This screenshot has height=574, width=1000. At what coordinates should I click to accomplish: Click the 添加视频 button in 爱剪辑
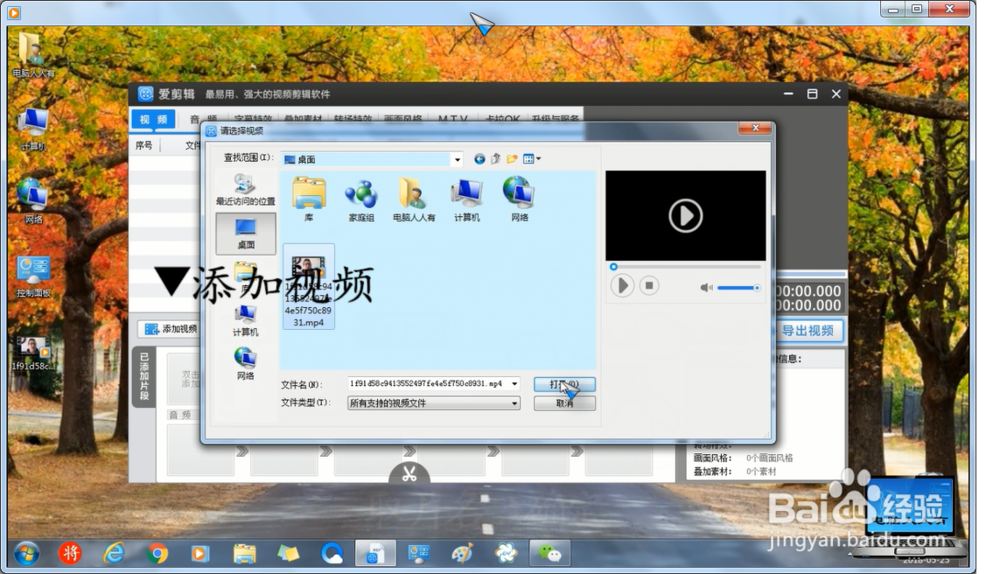(170, 329)
